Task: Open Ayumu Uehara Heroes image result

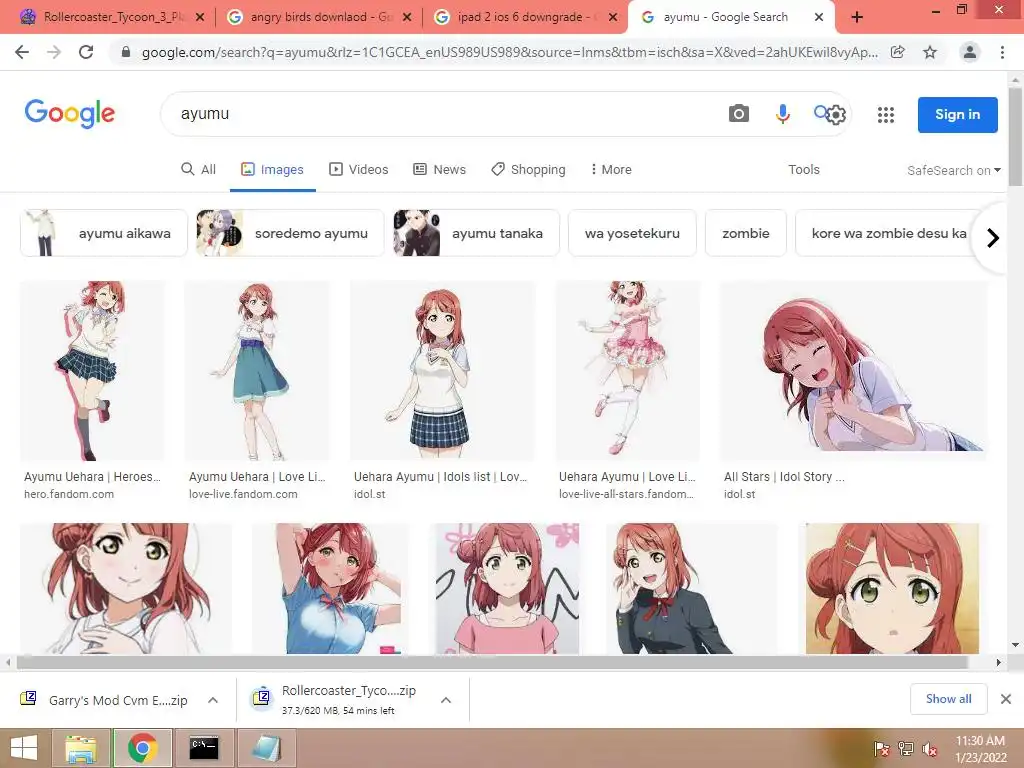Action: click(x=92, y=371)
